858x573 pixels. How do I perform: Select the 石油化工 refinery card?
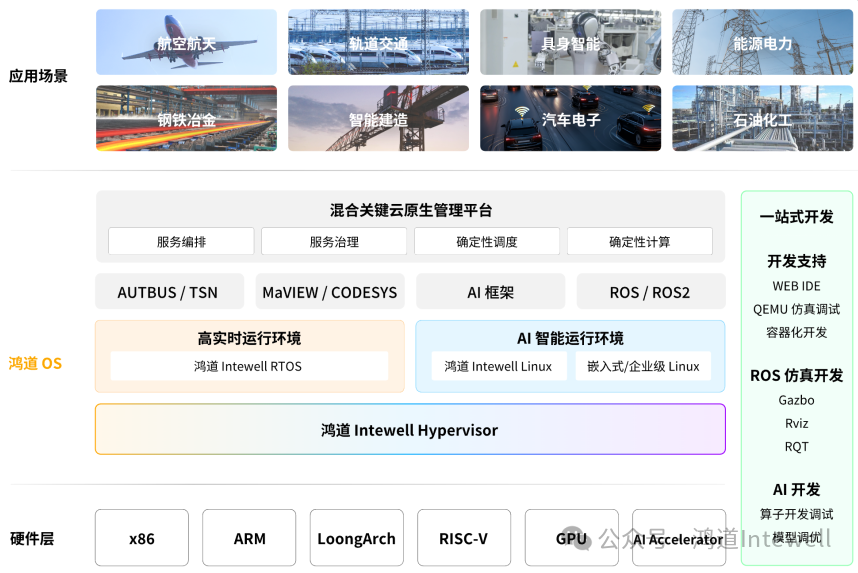click(x=763, y=118)
